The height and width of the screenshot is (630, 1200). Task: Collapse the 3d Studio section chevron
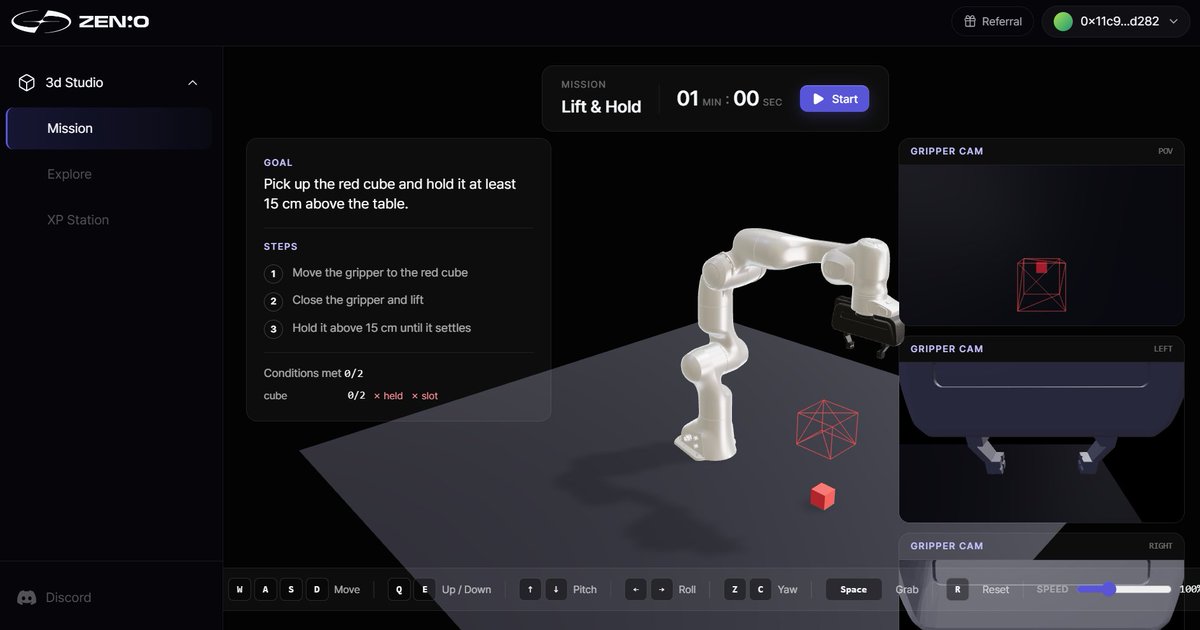193,83
